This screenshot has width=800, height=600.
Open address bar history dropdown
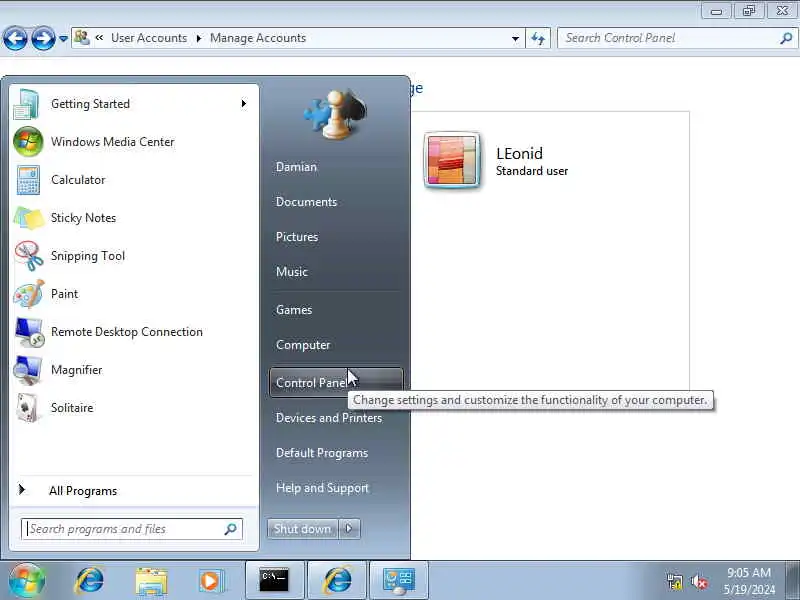pyautogui.click(x=515, y=38)
